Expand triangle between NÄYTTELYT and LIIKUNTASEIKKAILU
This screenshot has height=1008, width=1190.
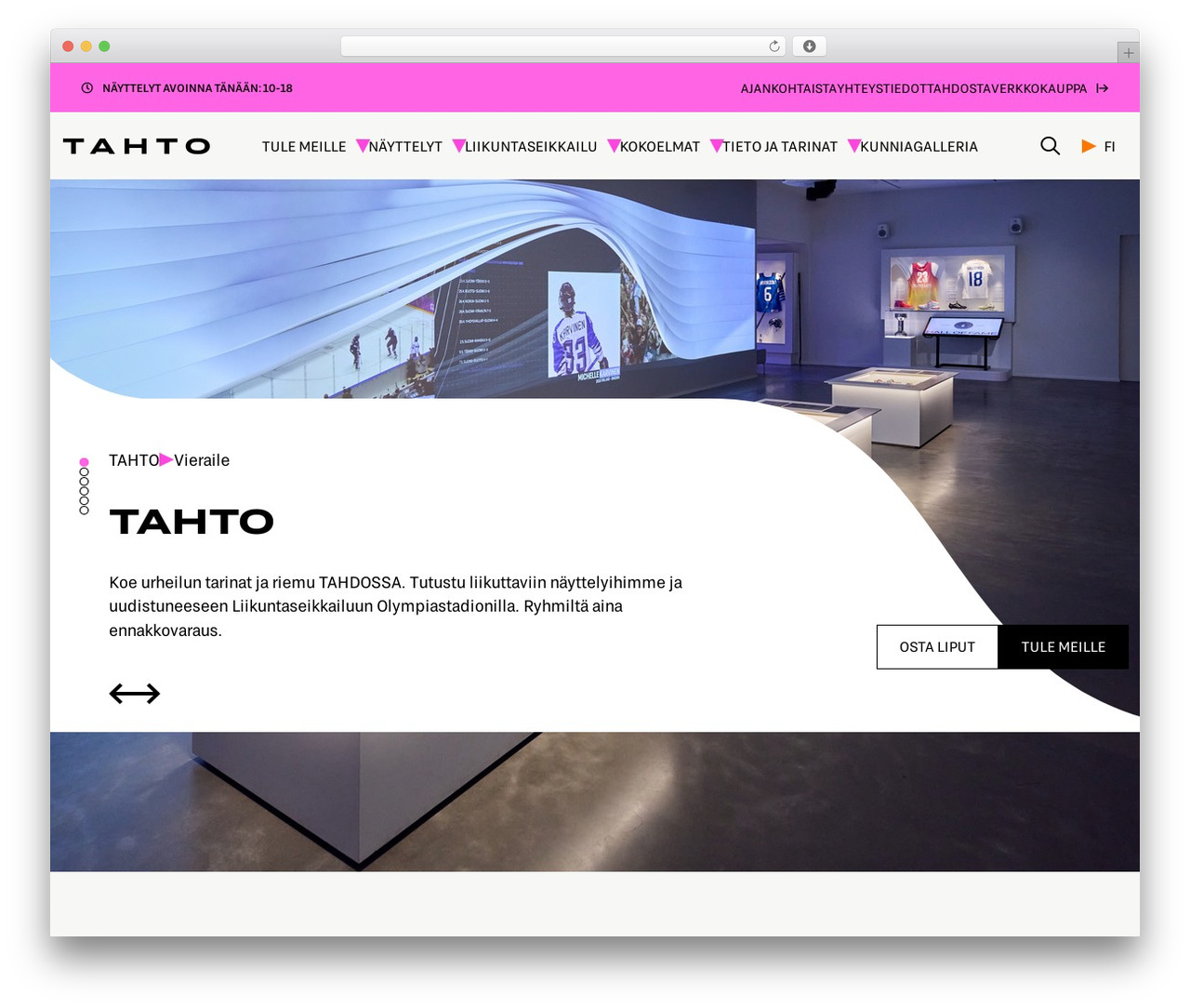pos(458,146)
